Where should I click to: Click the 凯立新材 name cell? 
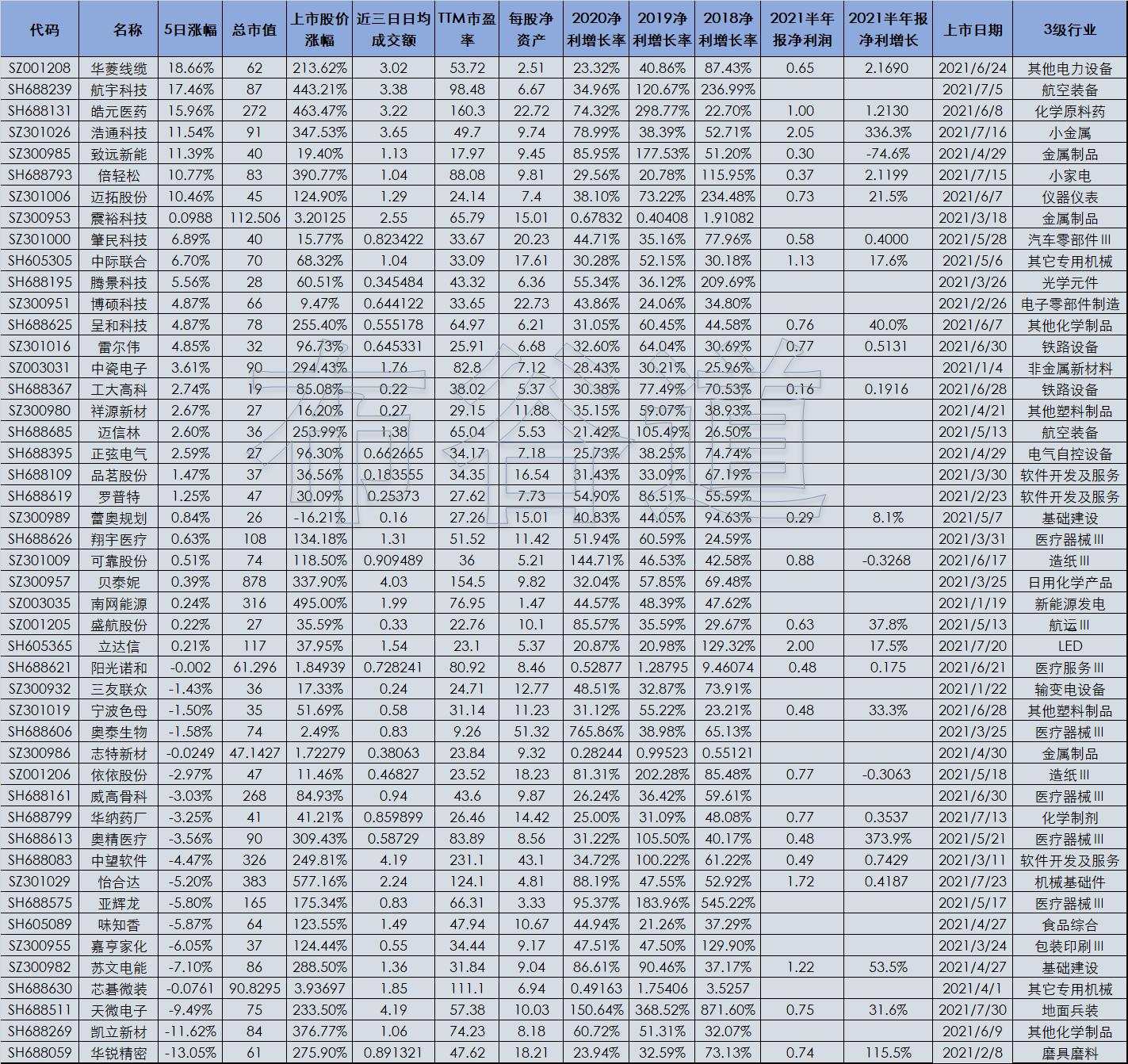pos(119,1031)
